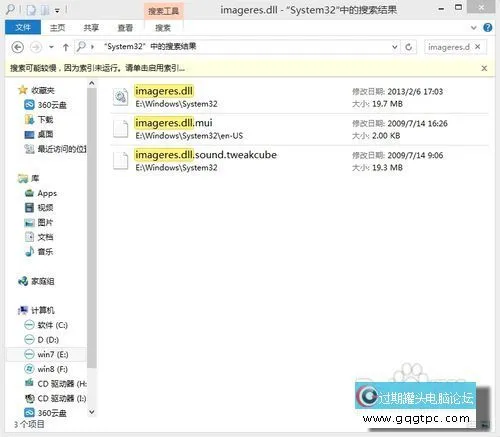
Task: Click quick access new folder icon
Action: pyautogui.click(x=45, y=10)
